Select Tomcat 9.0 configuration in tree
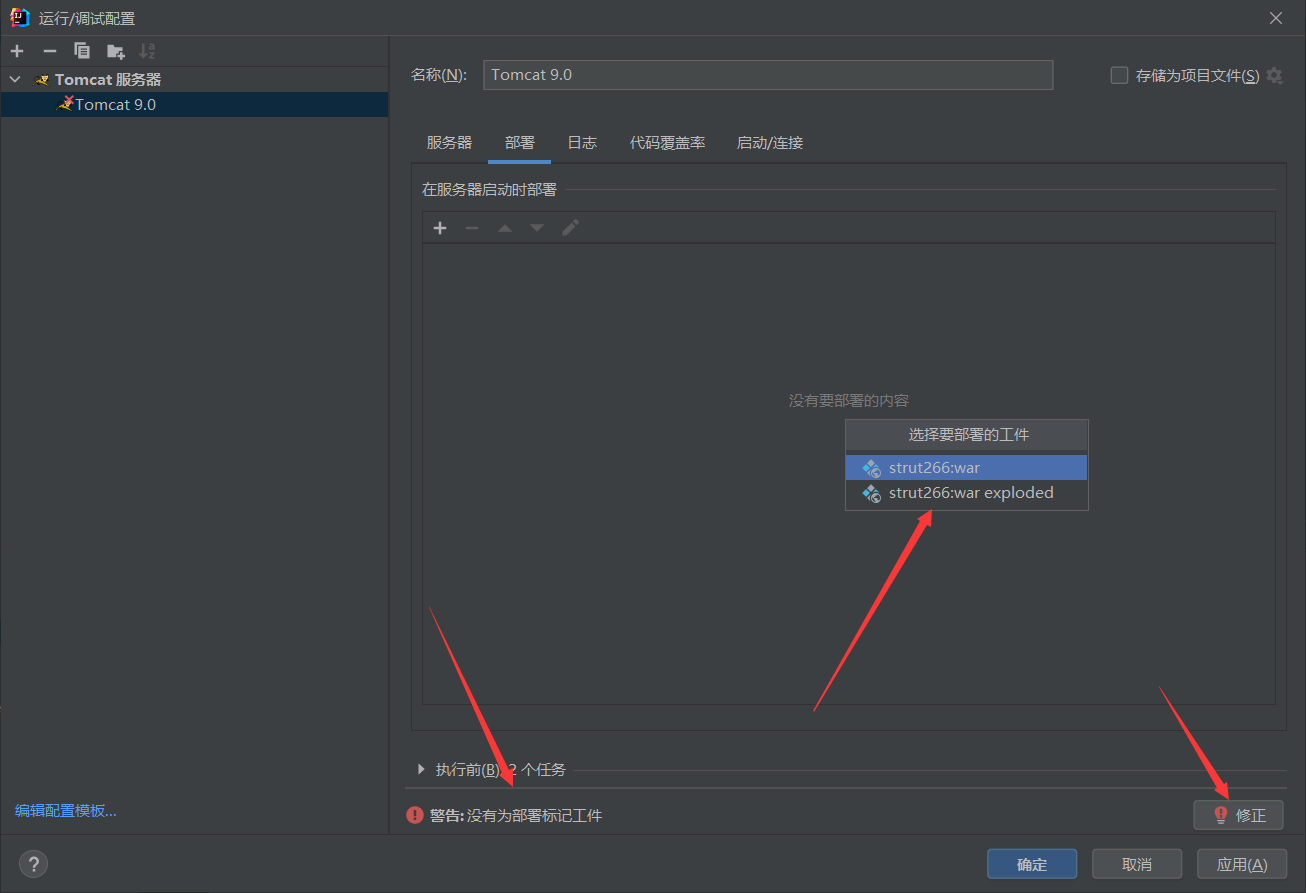The width and height of the screenshot is (1306, 893). 194,104
